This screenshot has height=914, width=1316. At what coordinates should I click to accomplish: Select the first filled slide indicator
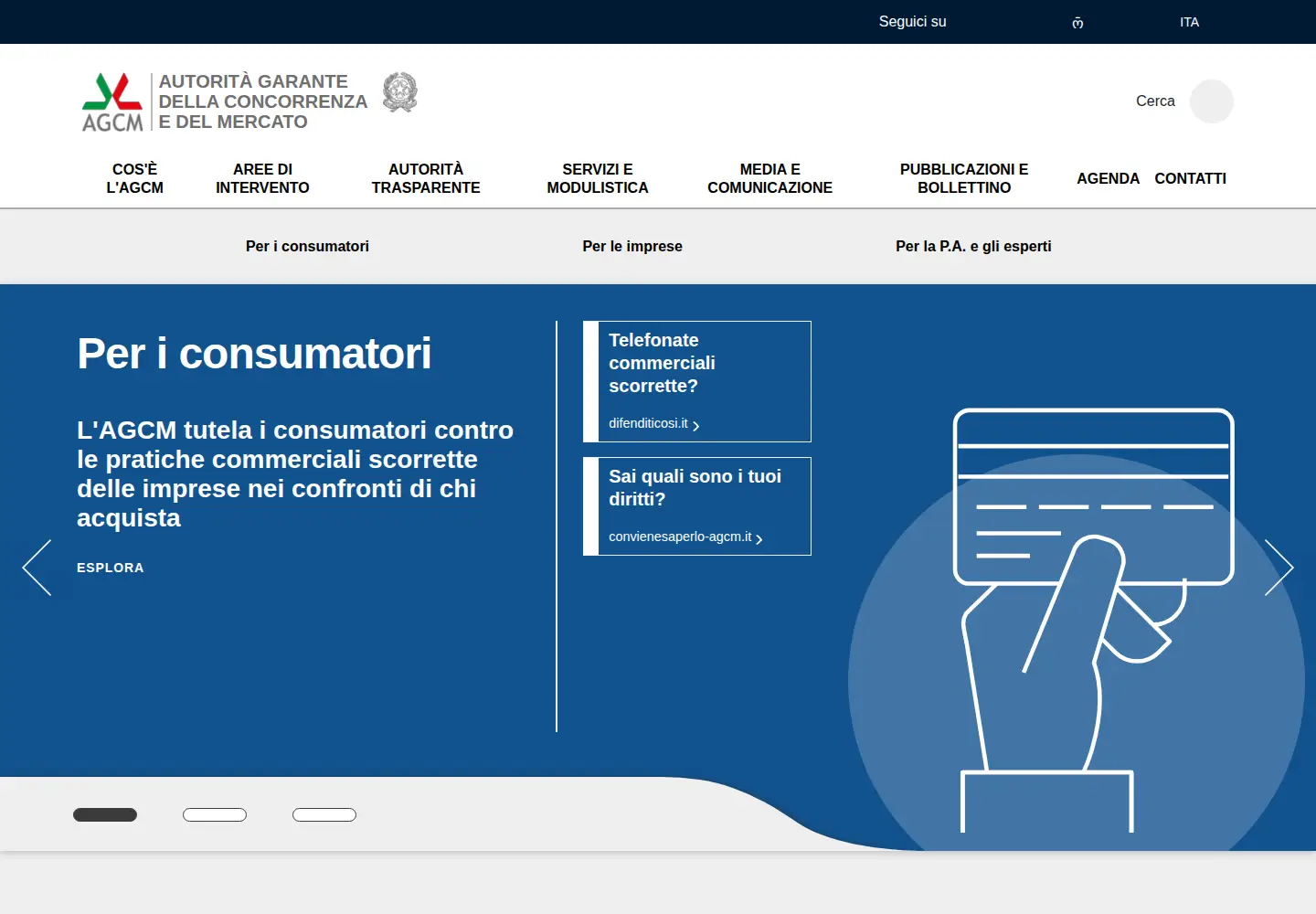point(105,814)
